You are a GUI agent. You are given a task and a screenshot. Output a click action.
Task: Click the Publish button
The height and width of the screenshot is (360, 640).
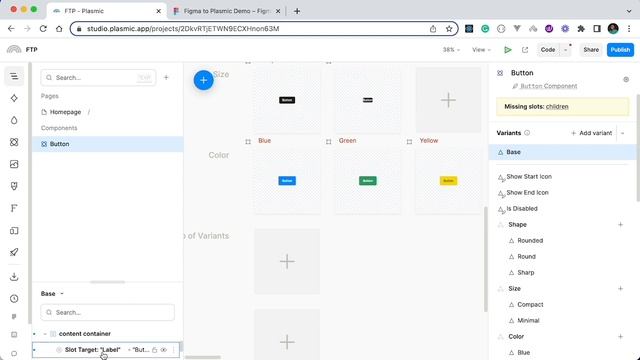point(620,50)
